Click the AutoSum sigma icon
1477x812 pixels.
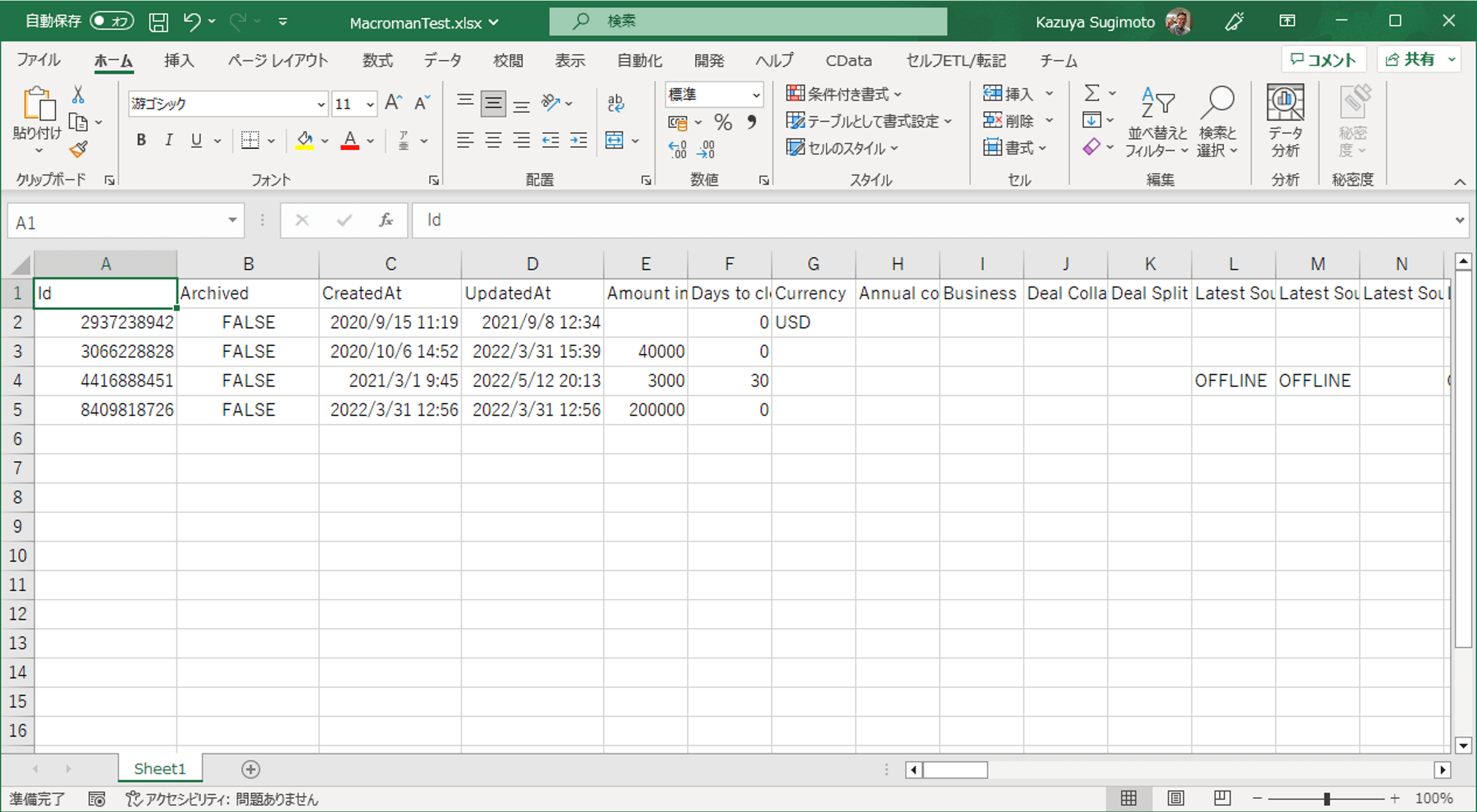point(1092,93)
